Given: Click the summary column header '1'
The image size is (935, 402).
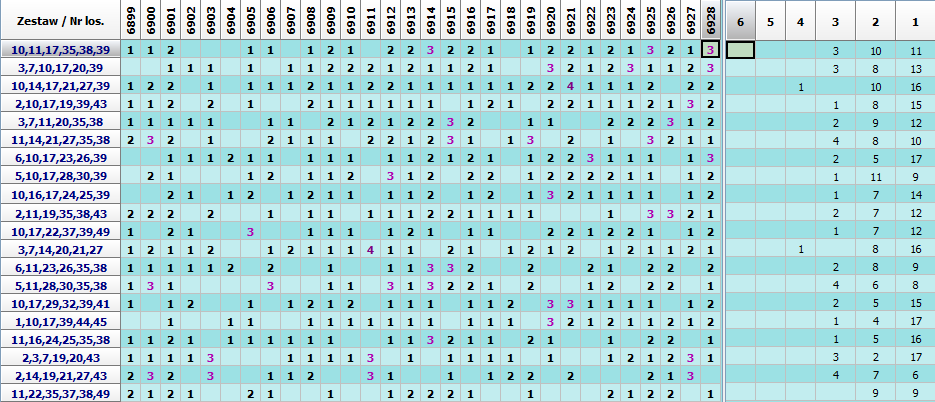Looking at the screenshot, I should point(916,20).
